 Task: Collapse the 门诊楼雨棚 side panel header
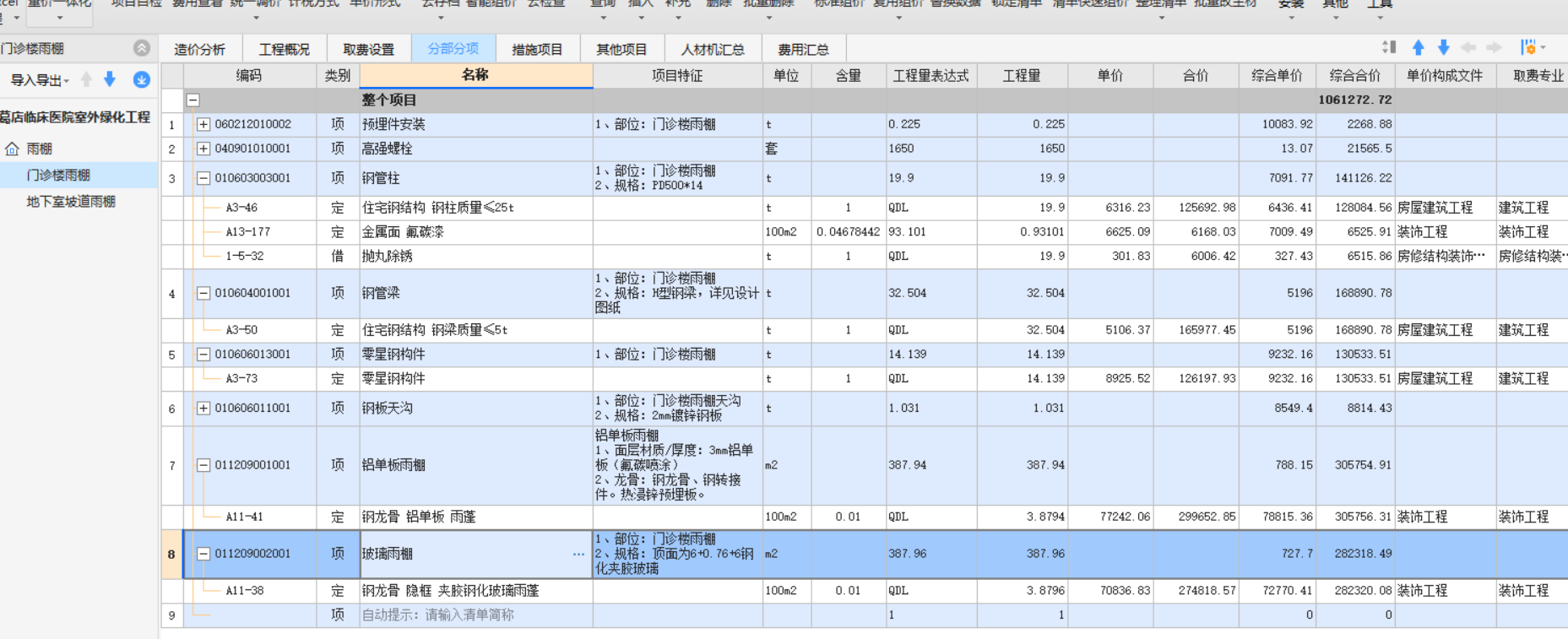point(142,48)
